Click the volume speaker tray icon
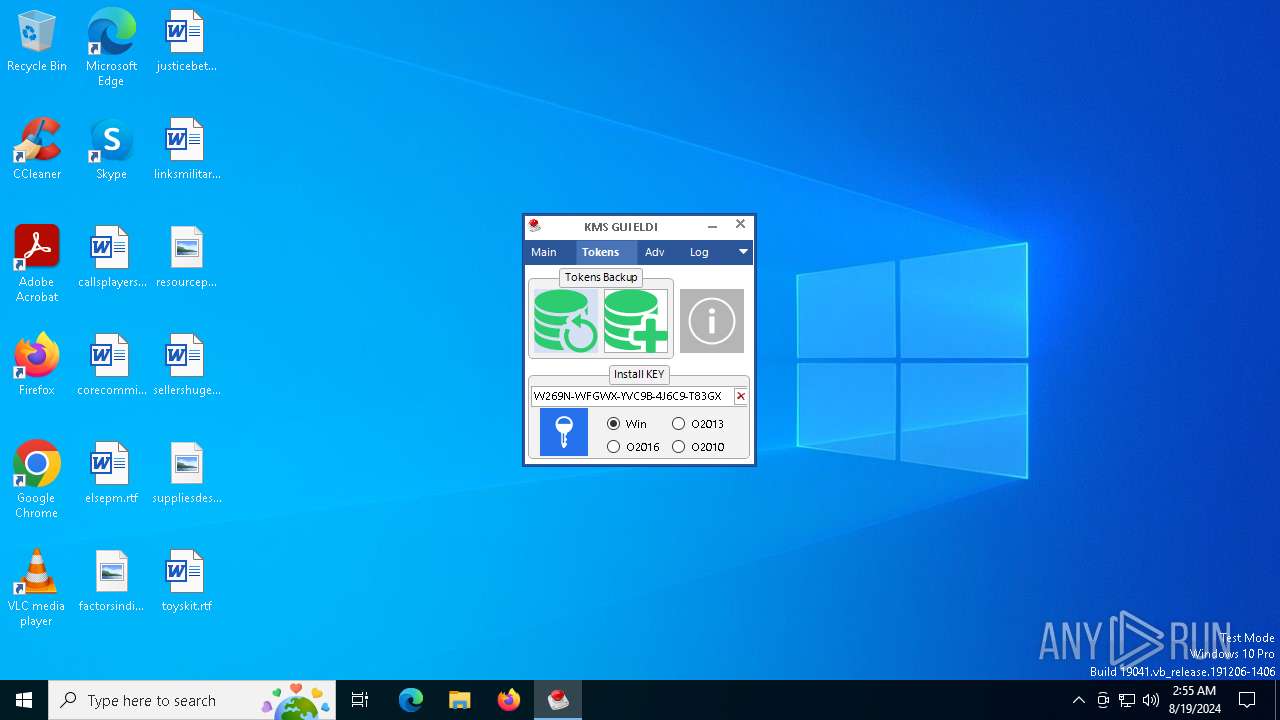The image size is (1280, 720). pyautogui.click(x=1151, y=700)
